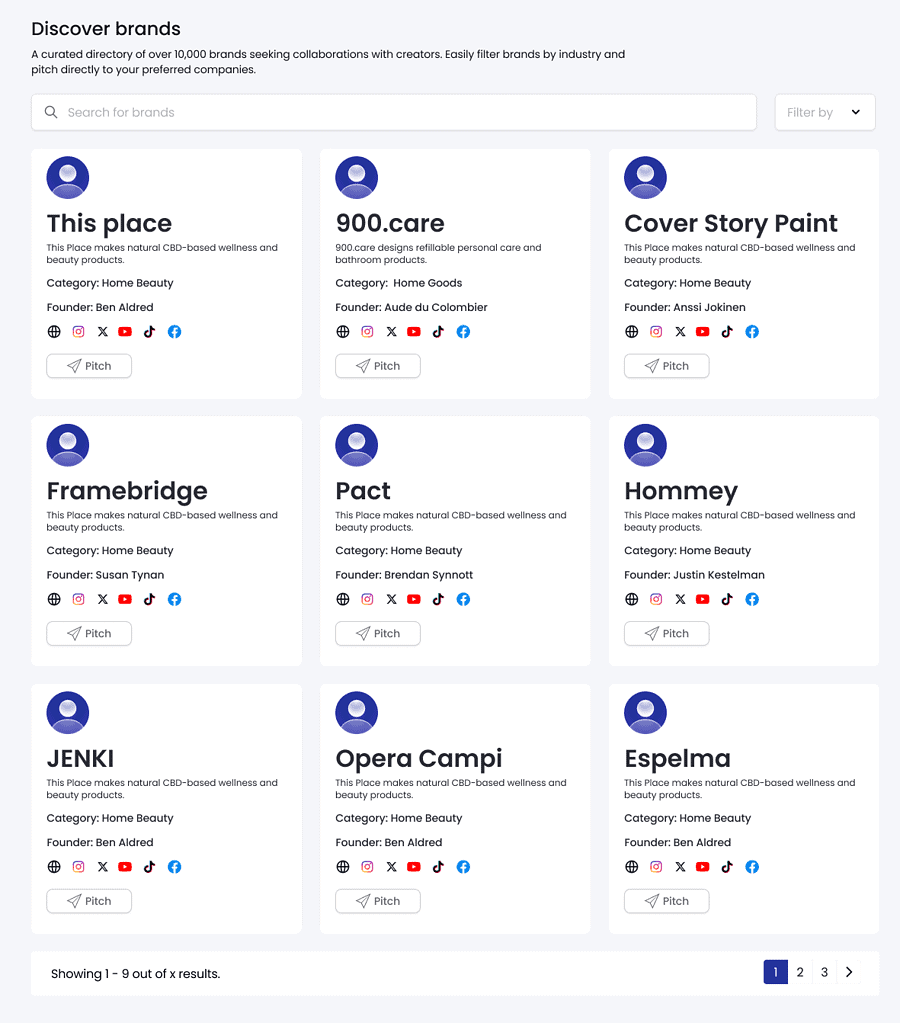
Task: Open Facebook icon on Framebridge card
Action: (x=174, y=599)
